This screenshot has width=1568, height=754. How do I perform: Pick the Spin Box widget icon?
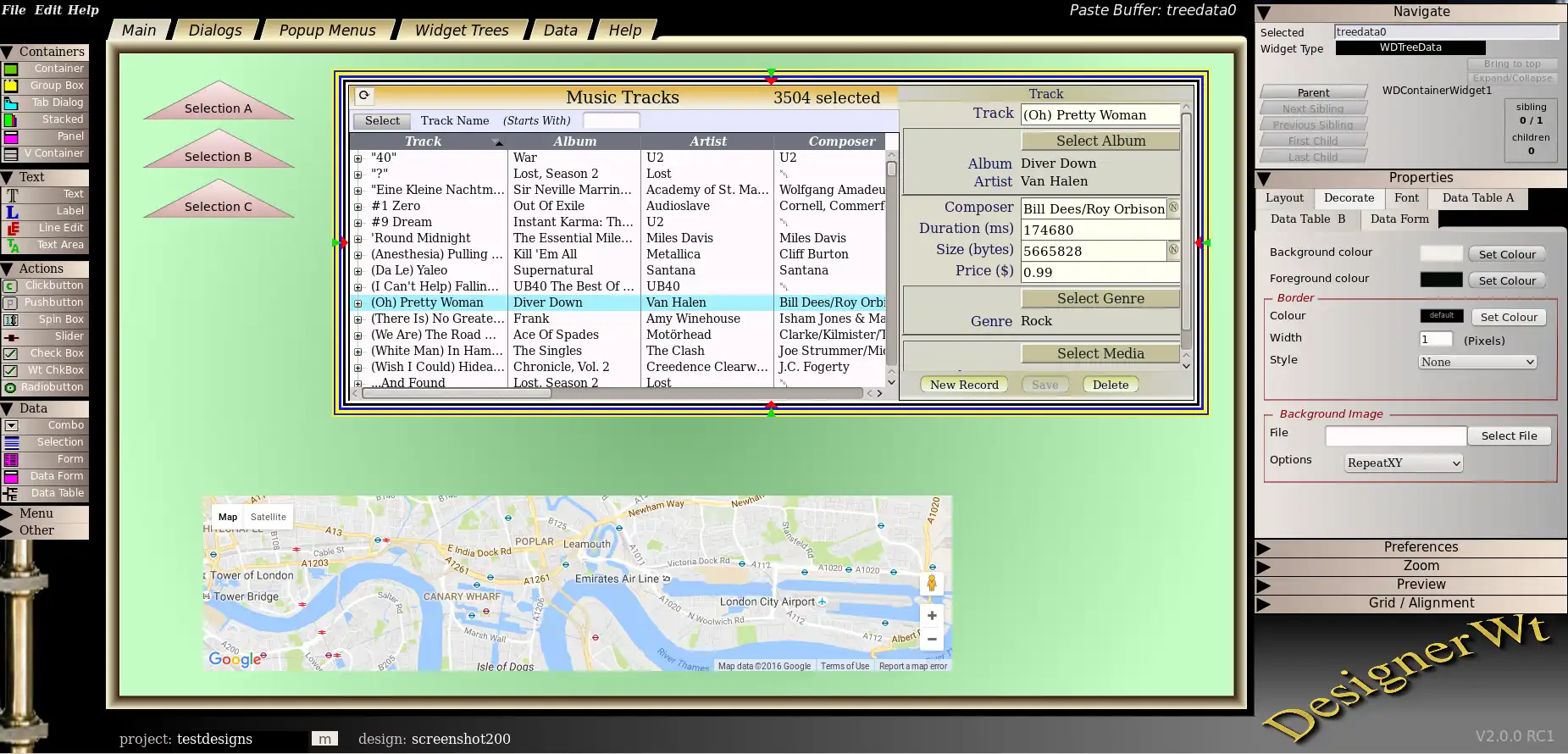(x=11, y=319)
